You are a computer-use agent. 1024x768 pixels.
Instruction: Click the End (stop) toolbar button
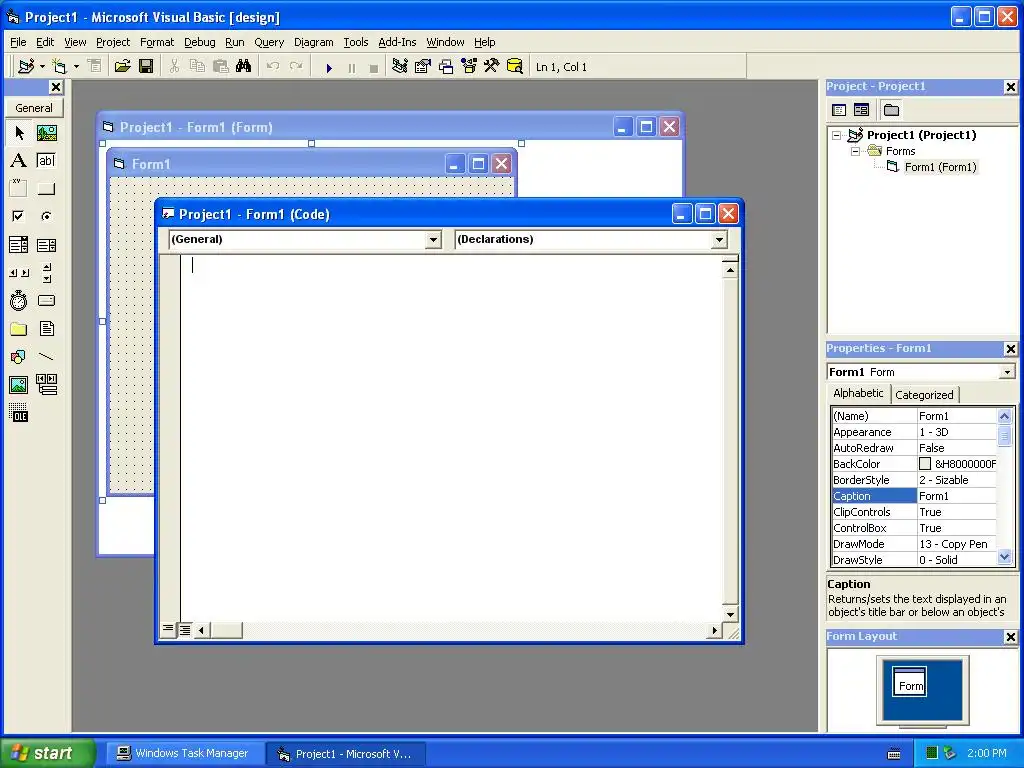[x=374, y=67]
